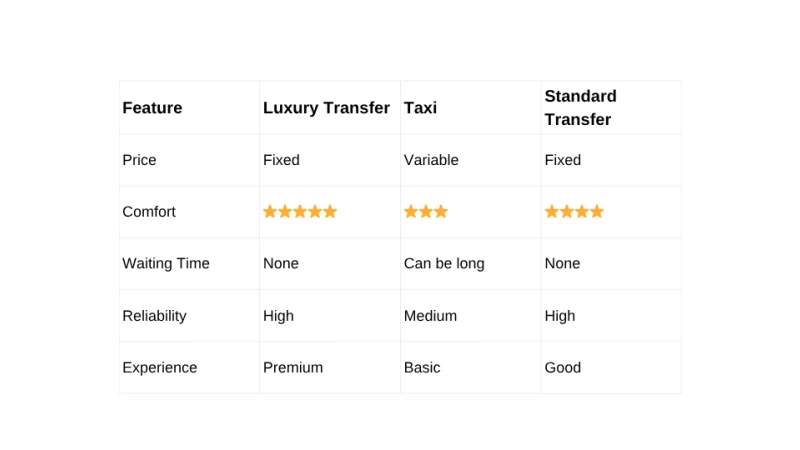Click the Medium reliability cell
The width and height of the screenshot is (800, 450).
coord(430,316)
